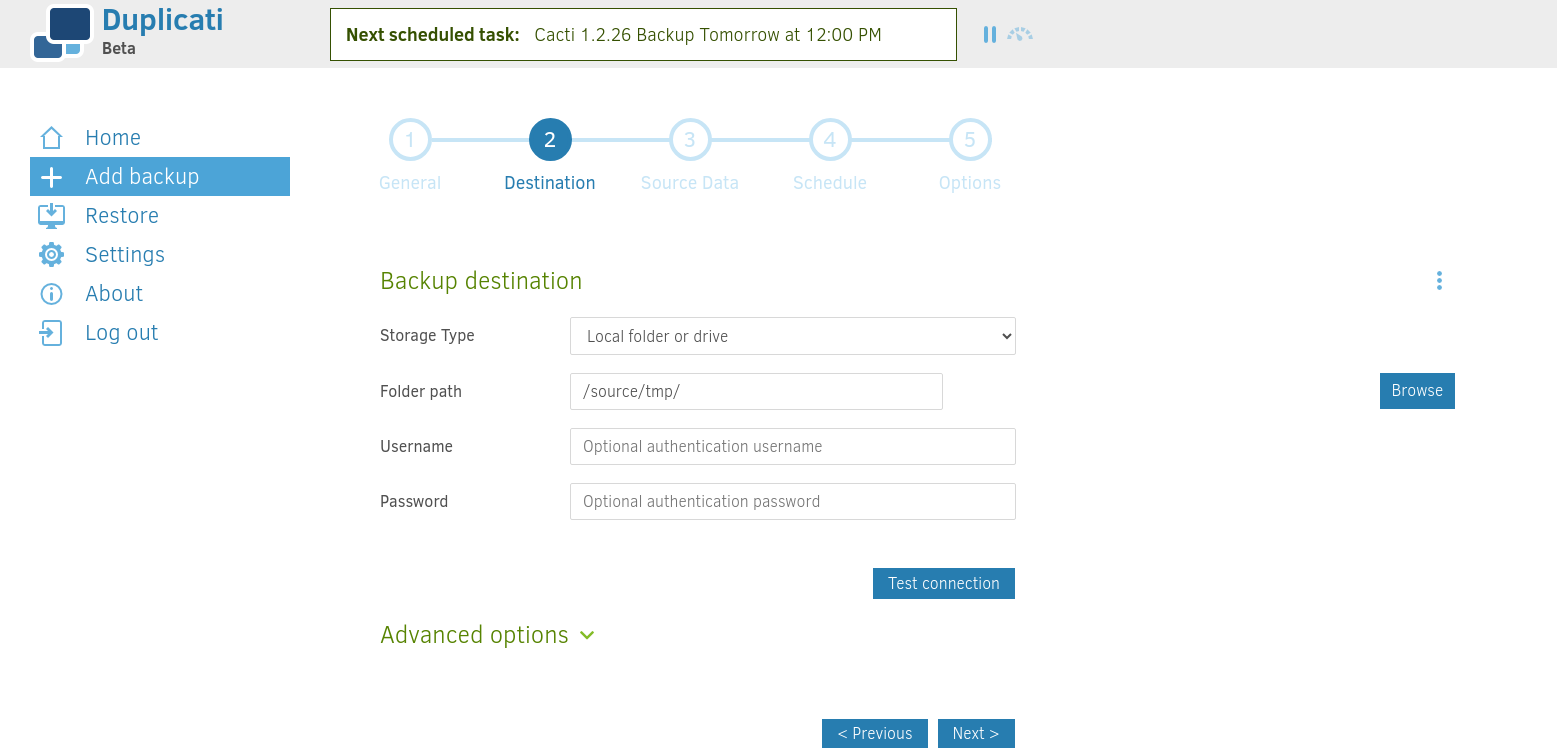Screen dimensions: 1557x752
Task: Click the Duplicati logo icon
Action: (x=62, y=33)
